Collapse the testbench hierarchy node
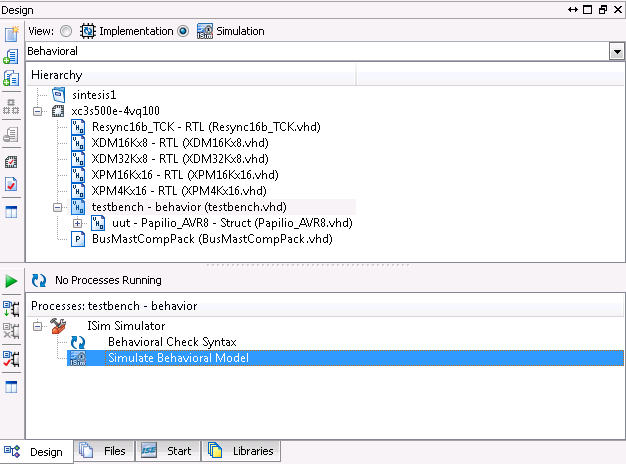Screen dimensions: 626x464 (57, 207)
